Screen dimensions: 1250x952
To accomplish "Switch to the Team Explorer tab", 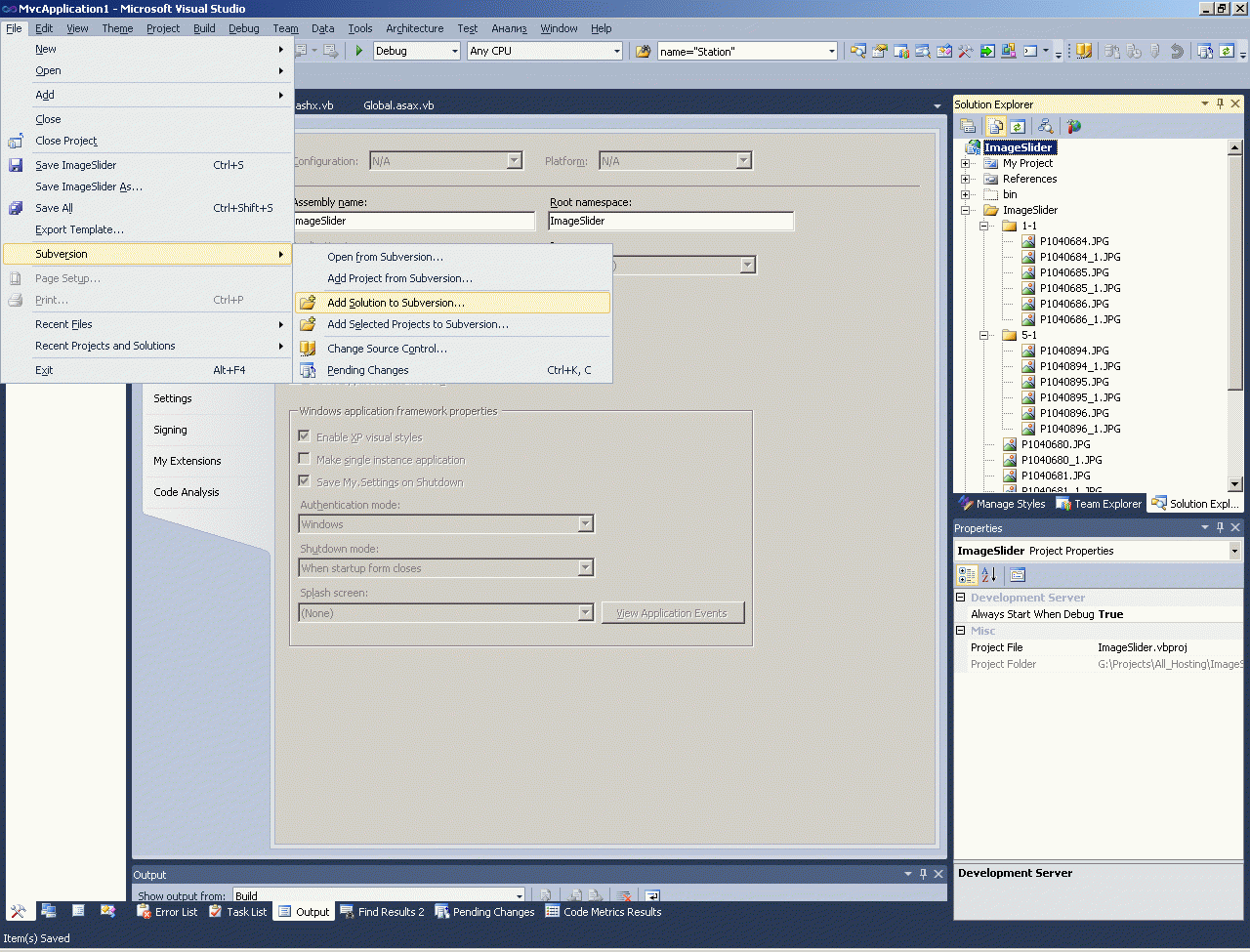I will [x=1098, y=504].
